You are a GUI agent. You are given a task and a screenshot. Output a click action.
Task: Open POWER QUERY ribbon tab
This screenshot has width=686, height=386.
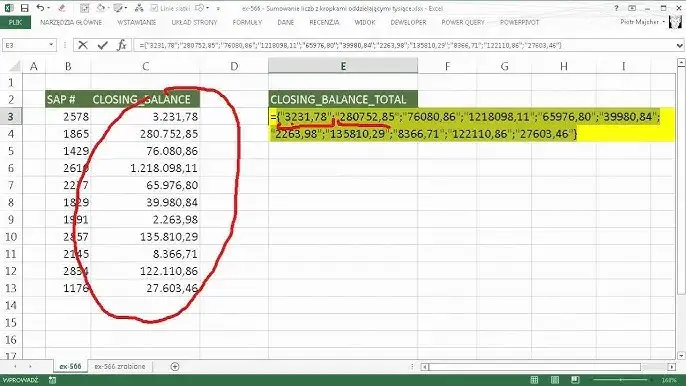tap(463, 22)
